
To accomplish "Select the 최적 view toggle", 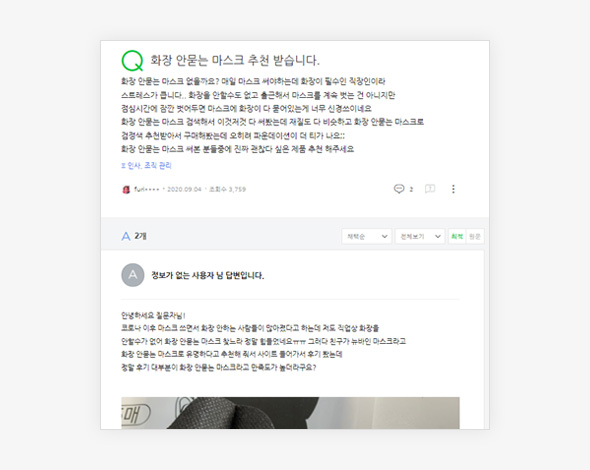I will click(457, 236).
